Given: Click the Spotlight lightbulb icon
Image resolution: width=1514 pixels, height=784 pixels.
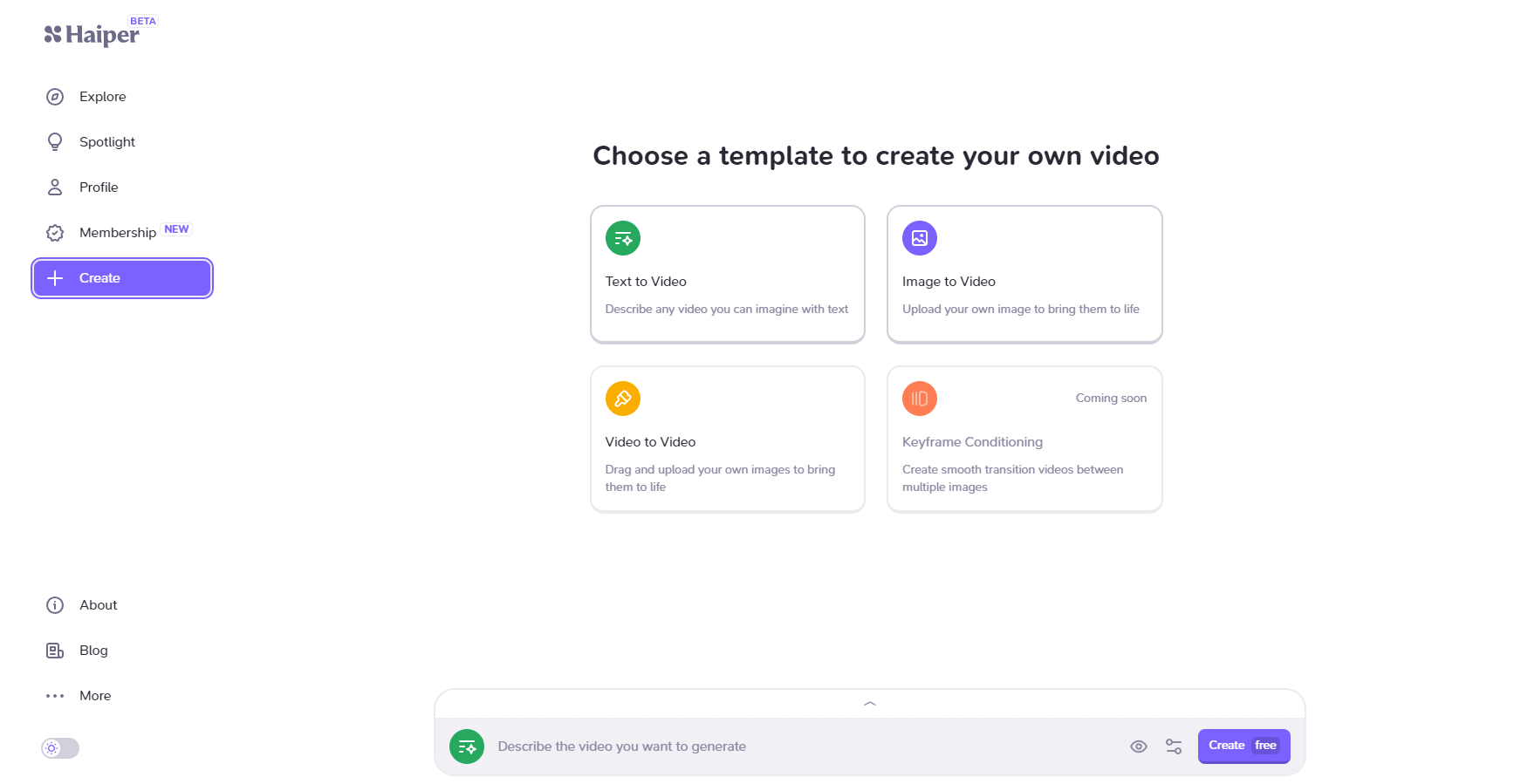Looking at the screenshot, I should [55, 142].
